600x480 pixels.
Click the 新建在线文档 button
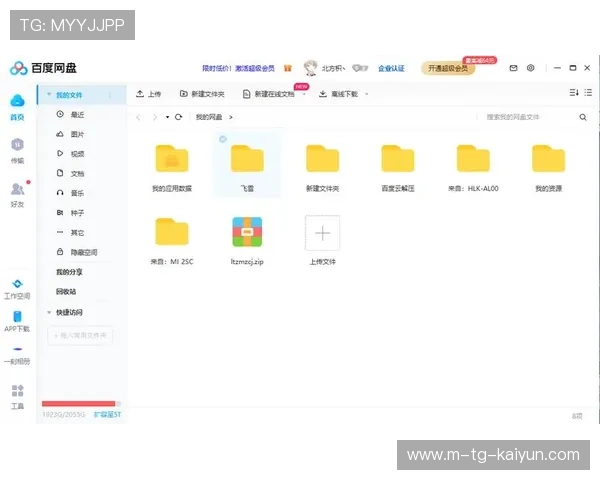point(269,94)
